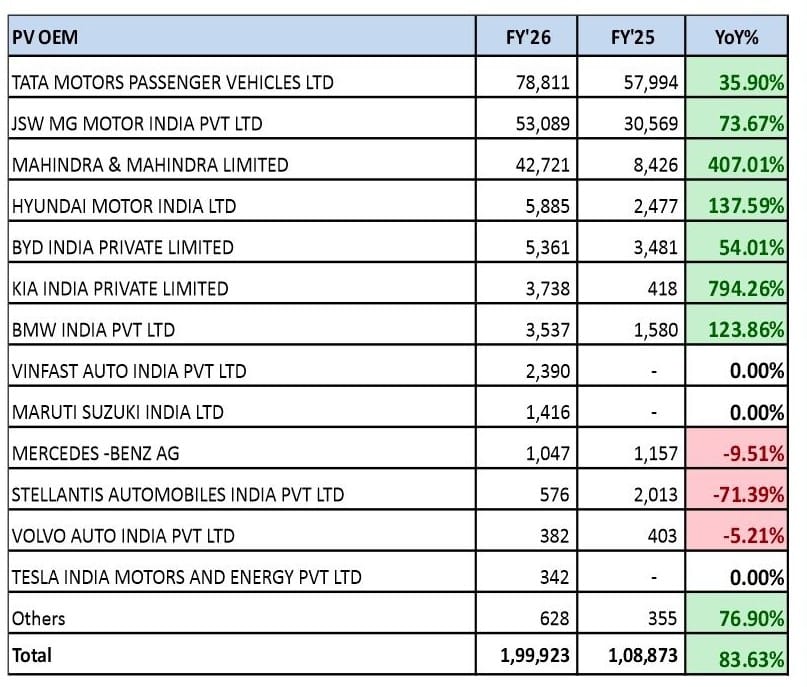Select the FY'25 column header

coord(632,40)
